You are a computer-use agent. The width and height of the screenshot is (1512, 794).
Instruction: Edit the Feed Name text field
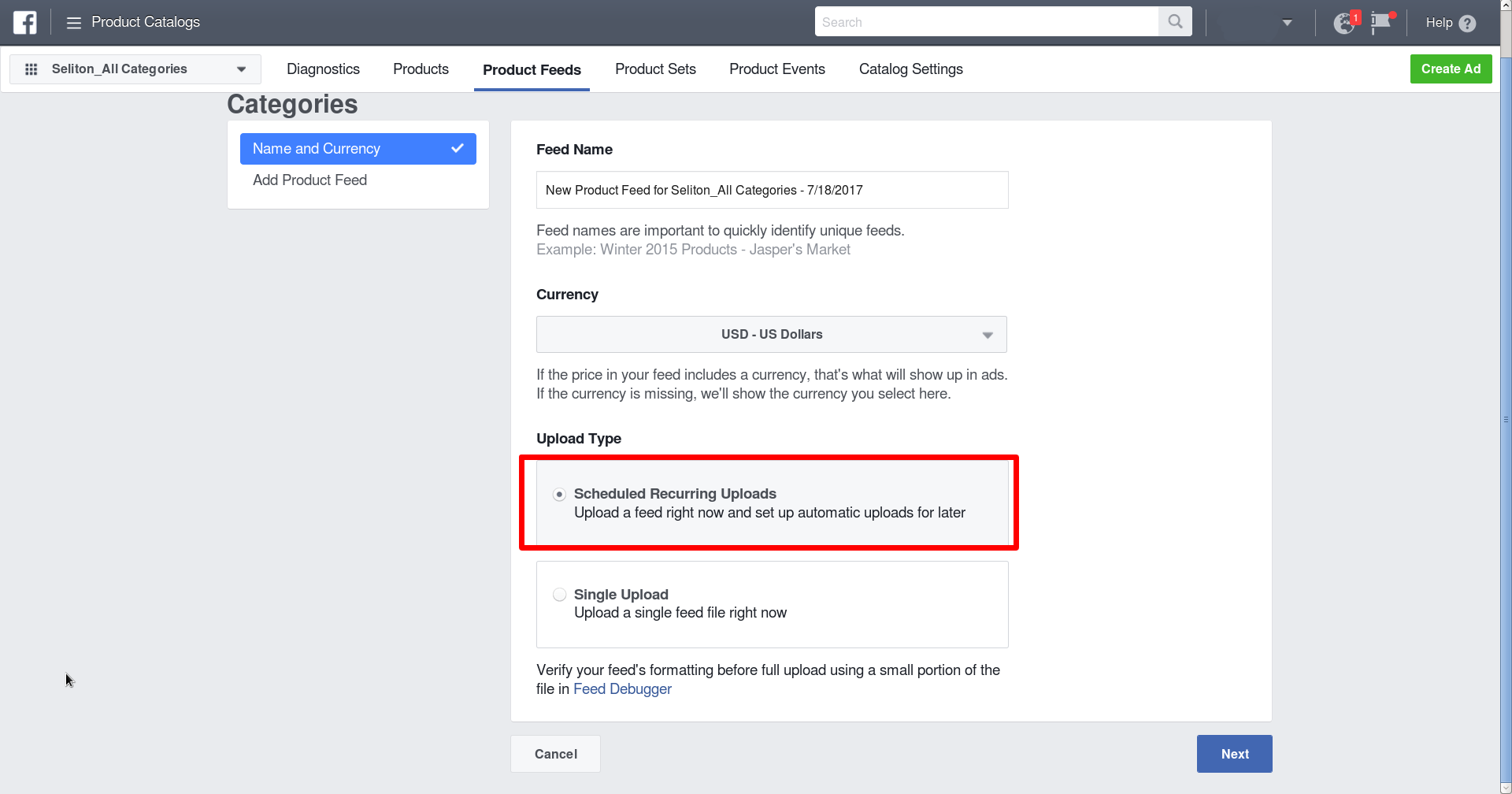[772, 189]
